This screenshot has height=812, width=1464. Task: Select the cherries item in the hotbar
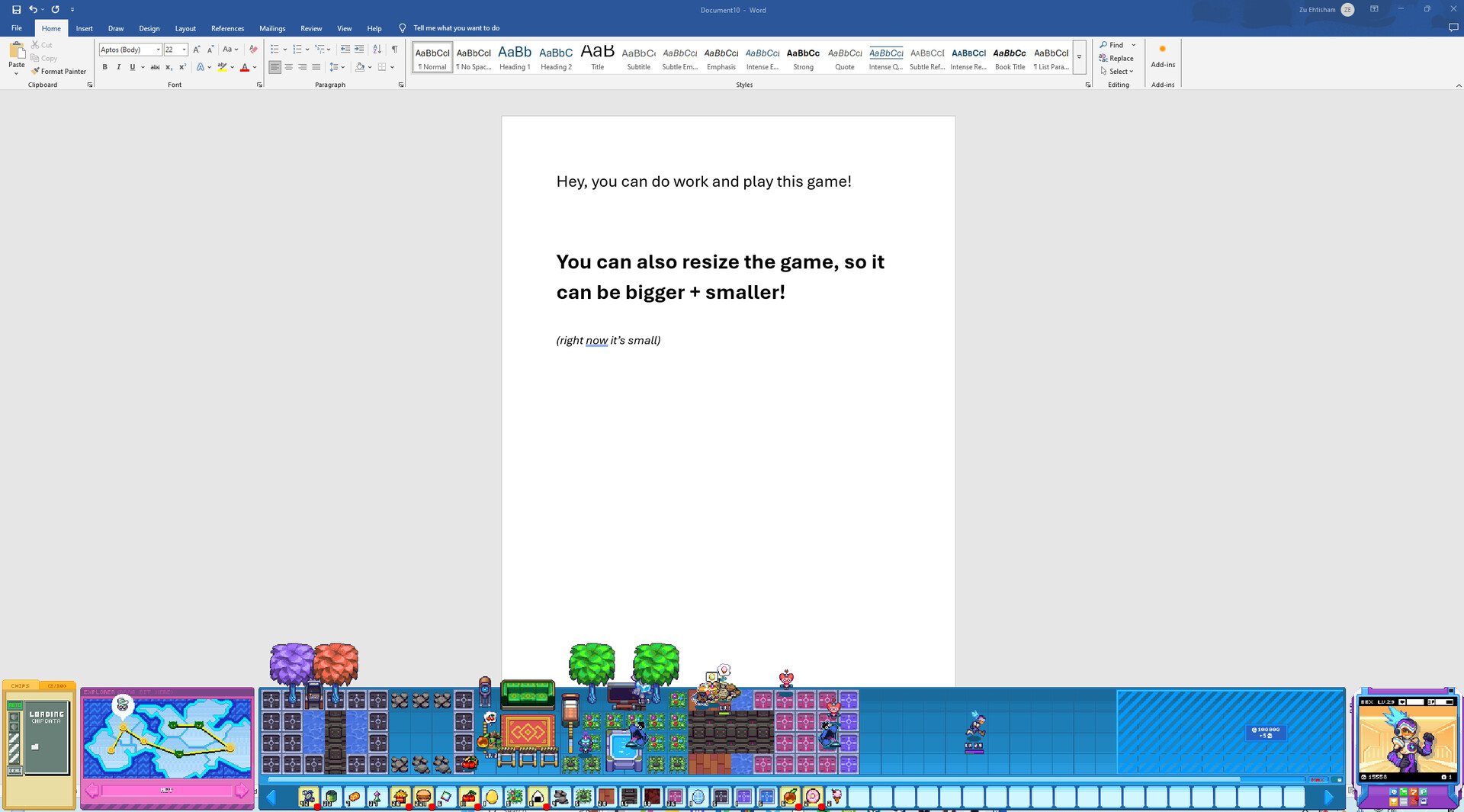pos(470,798)
